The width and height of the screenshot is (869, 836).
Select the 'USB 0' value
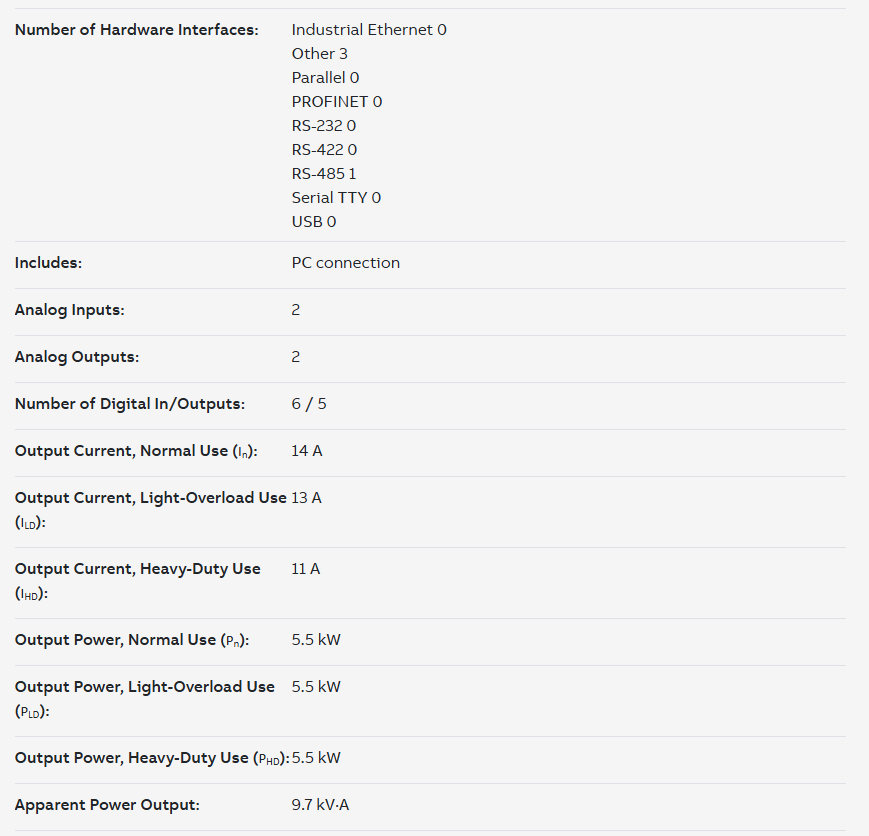point(314,222)
